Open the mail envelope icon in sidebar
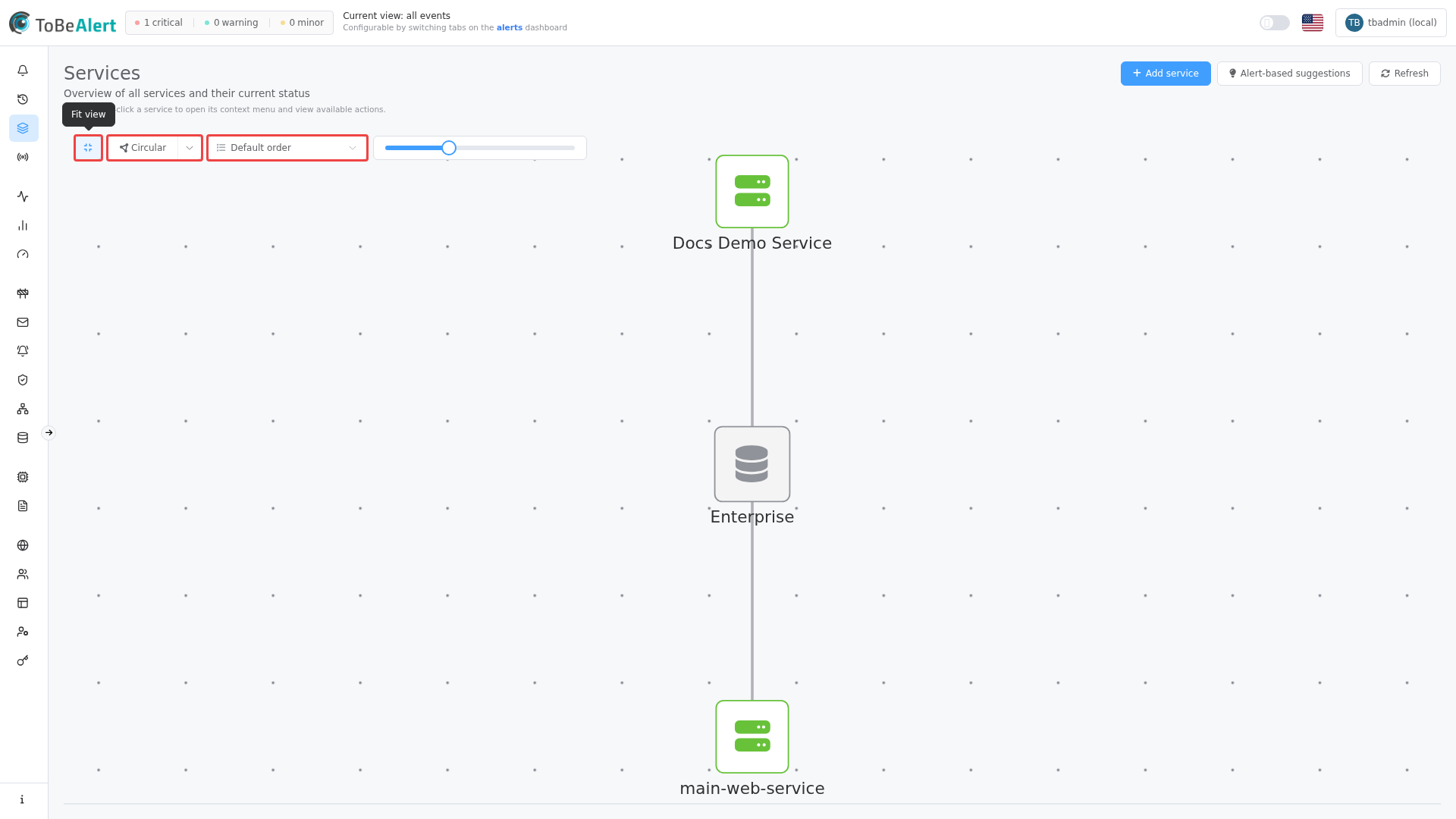Viewport: 1456px width, 819px height. (23, 322)
